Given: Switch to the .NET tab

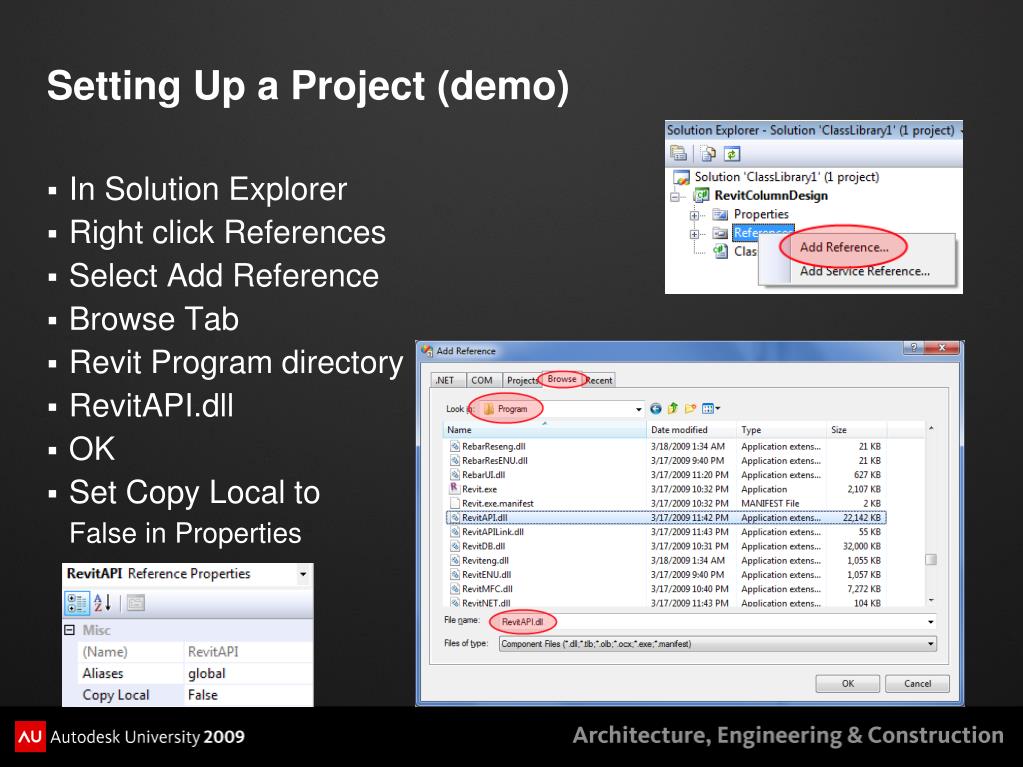Looking at the screenshot, I should 446,380.
